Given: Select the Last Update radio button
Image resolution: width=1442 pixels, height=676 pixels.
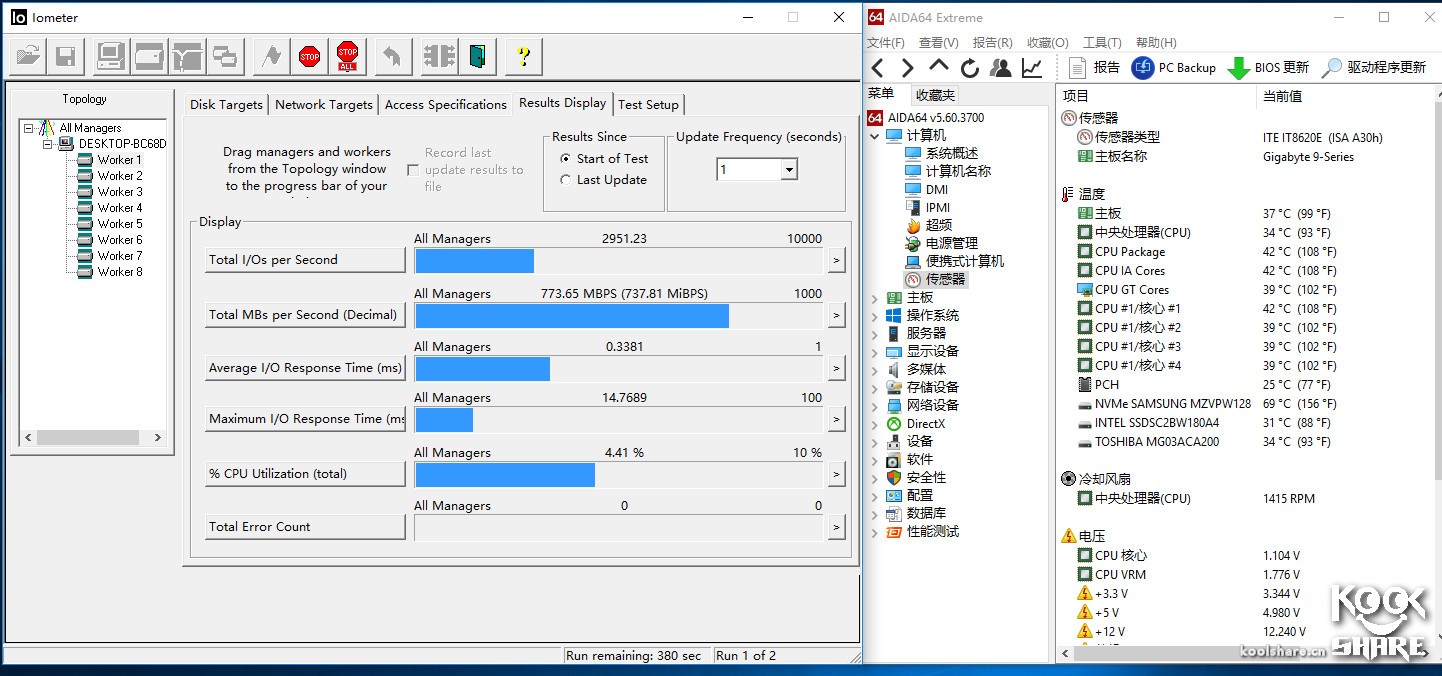Looking at the screenshot, I should (566, 180).
